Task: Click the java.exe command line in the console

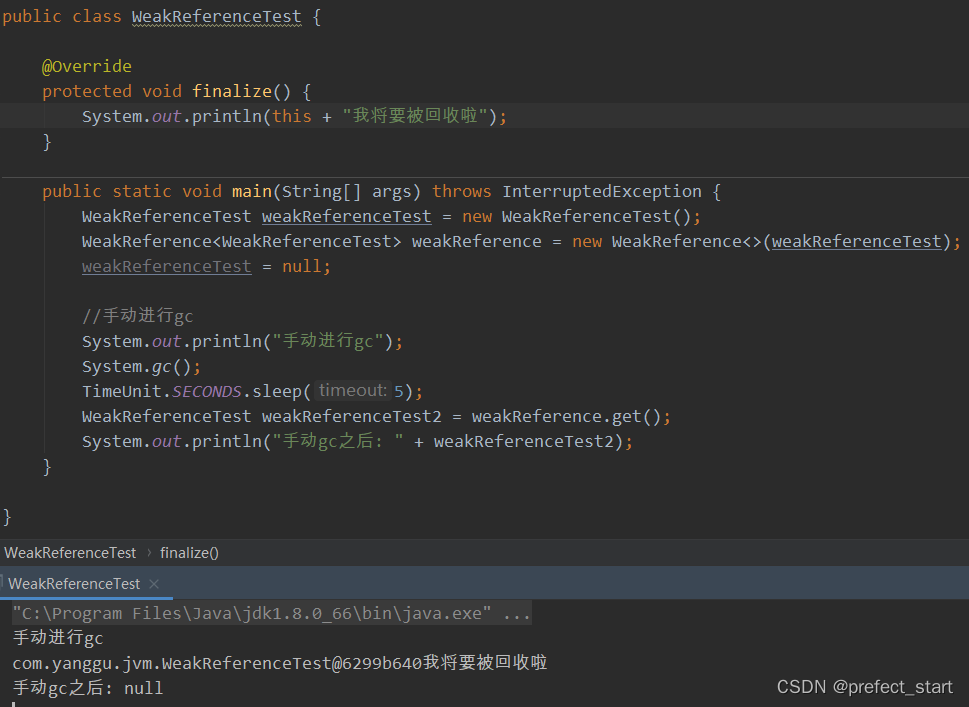Action: [271, 614]
